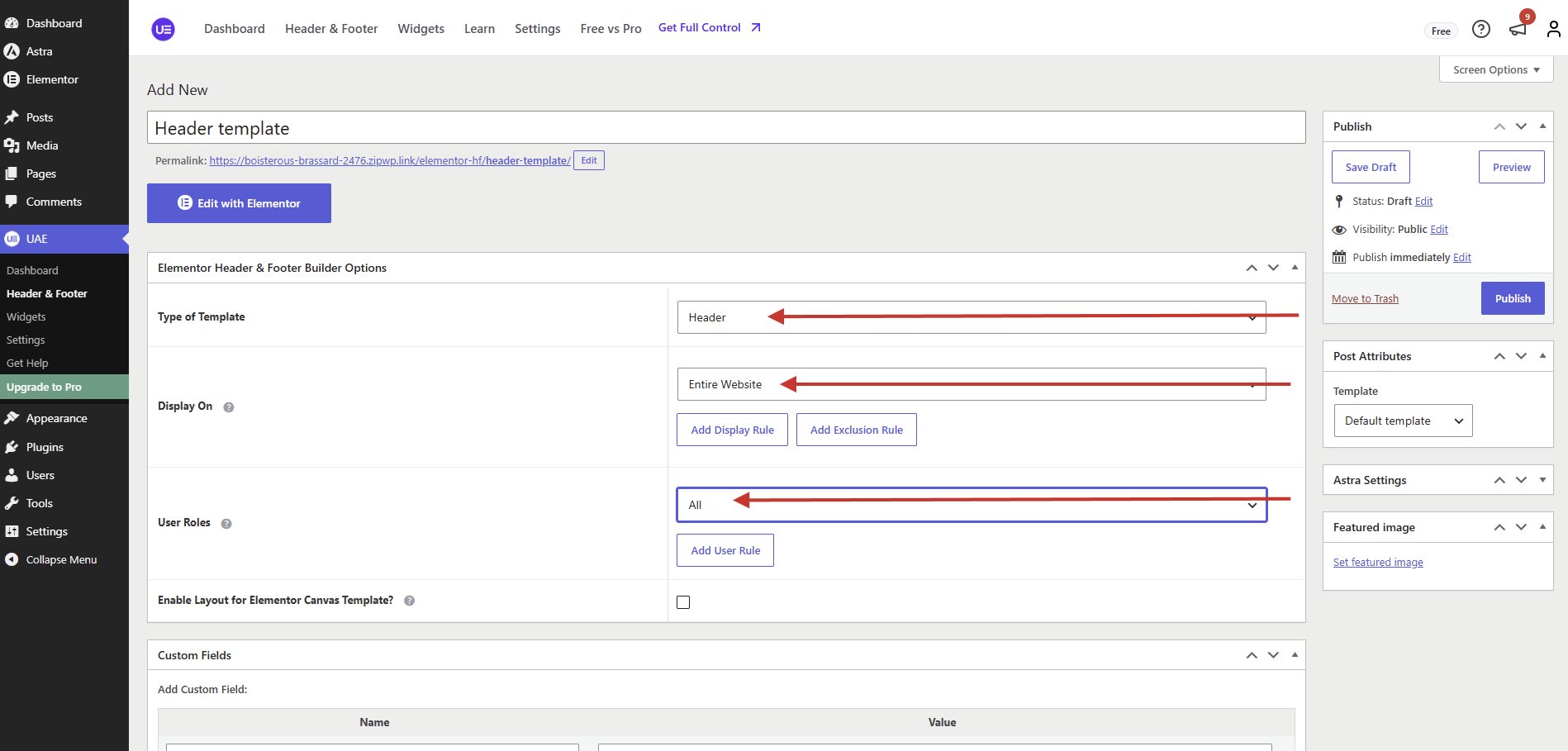Move Publish panel up
The width and height of the screenshot is (1568, 751).
1499,126
